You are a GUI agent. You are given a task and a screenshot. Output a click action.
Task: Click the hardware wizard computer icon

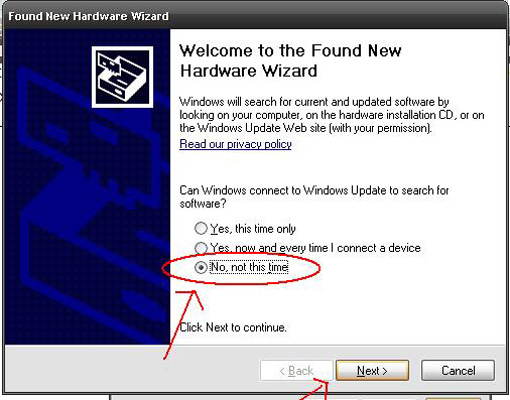(122, 77)
